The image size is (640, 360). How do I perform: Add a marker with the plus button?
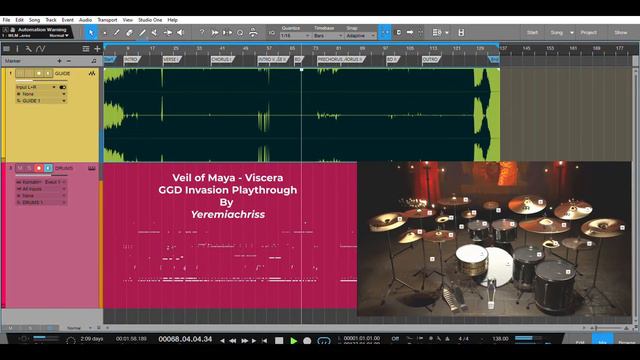[x=59, y=61]
